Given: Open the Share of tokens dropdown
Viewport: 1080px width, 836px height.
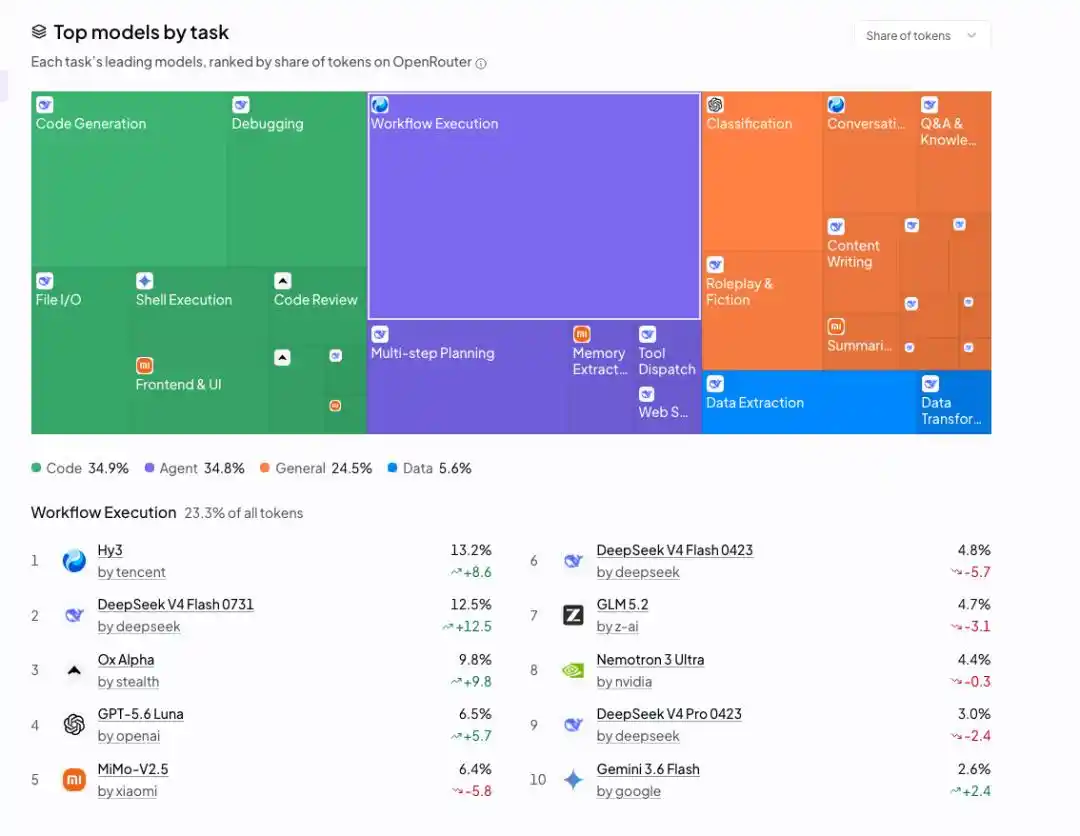Looking at the screenshot, I should [922, 36].
